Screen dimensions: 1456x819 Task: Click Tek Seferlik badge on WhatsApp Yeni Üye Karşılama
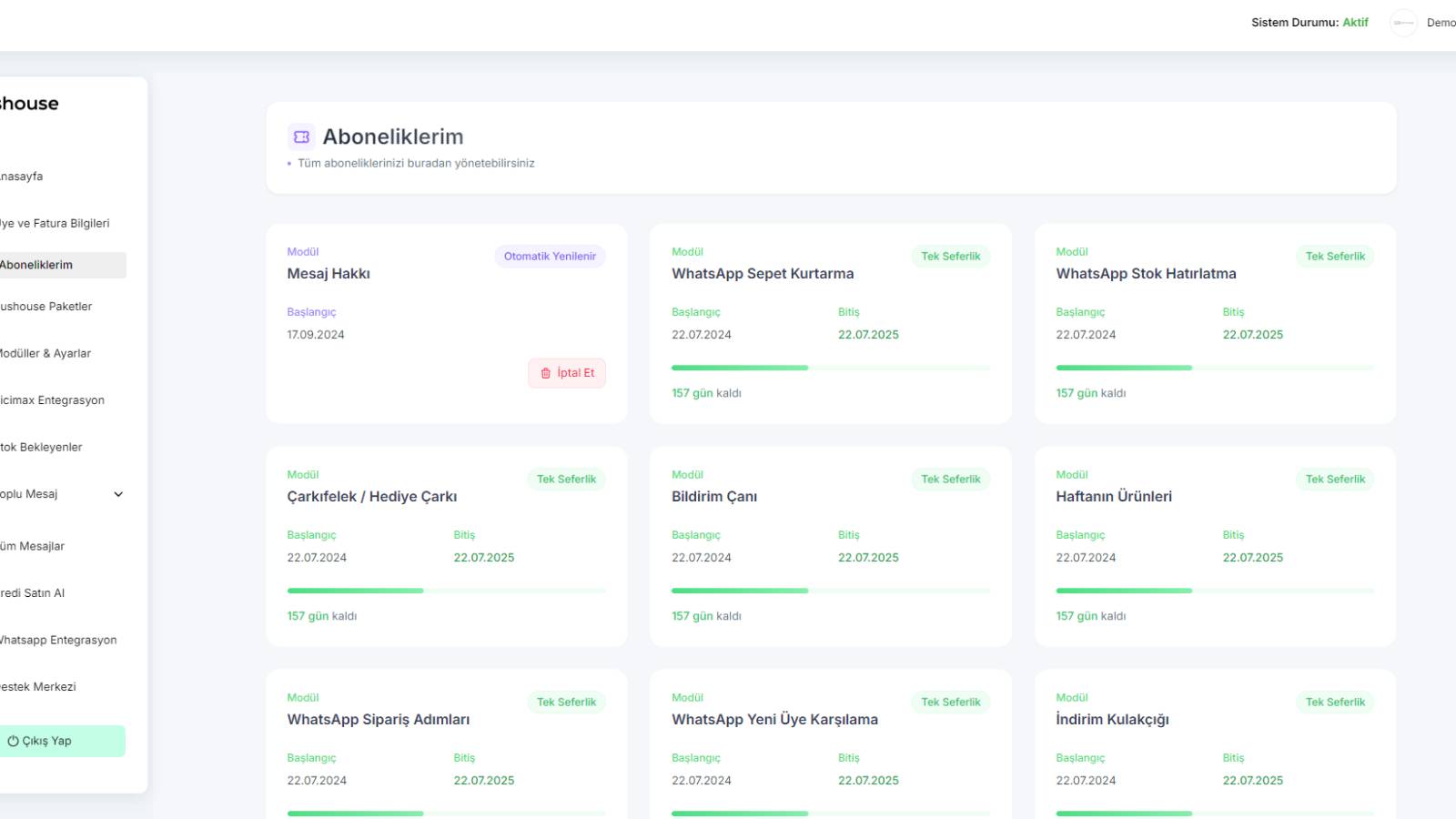pyautogui.click(x=950, y=703)
